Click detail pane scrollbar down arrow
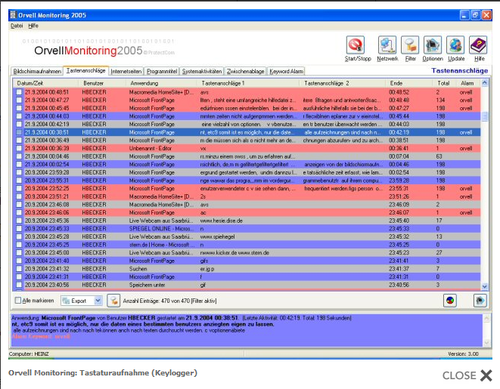 [486, 342]
